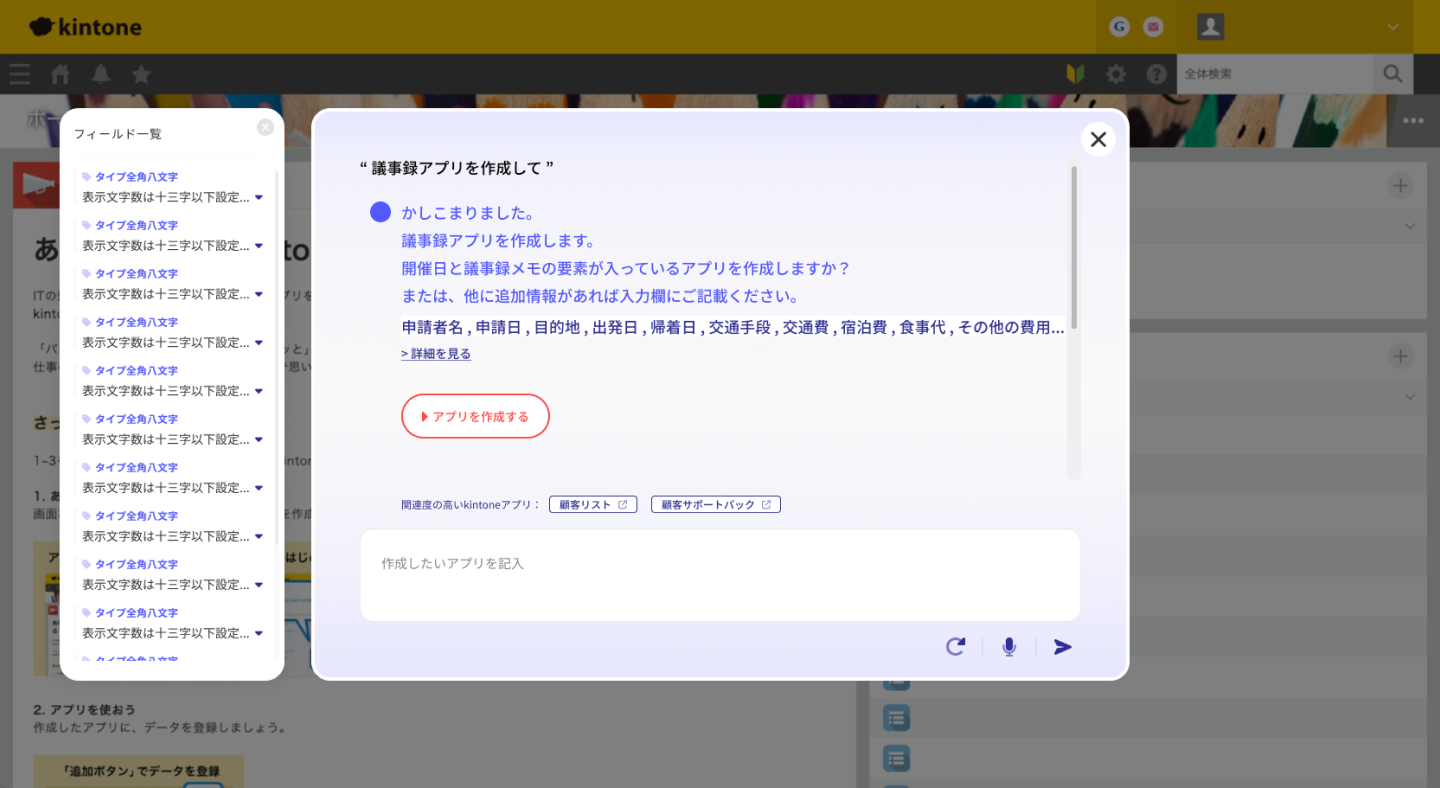Click the microphone voice input icon
The image size is (1440, 788).
coord(1009,647)
